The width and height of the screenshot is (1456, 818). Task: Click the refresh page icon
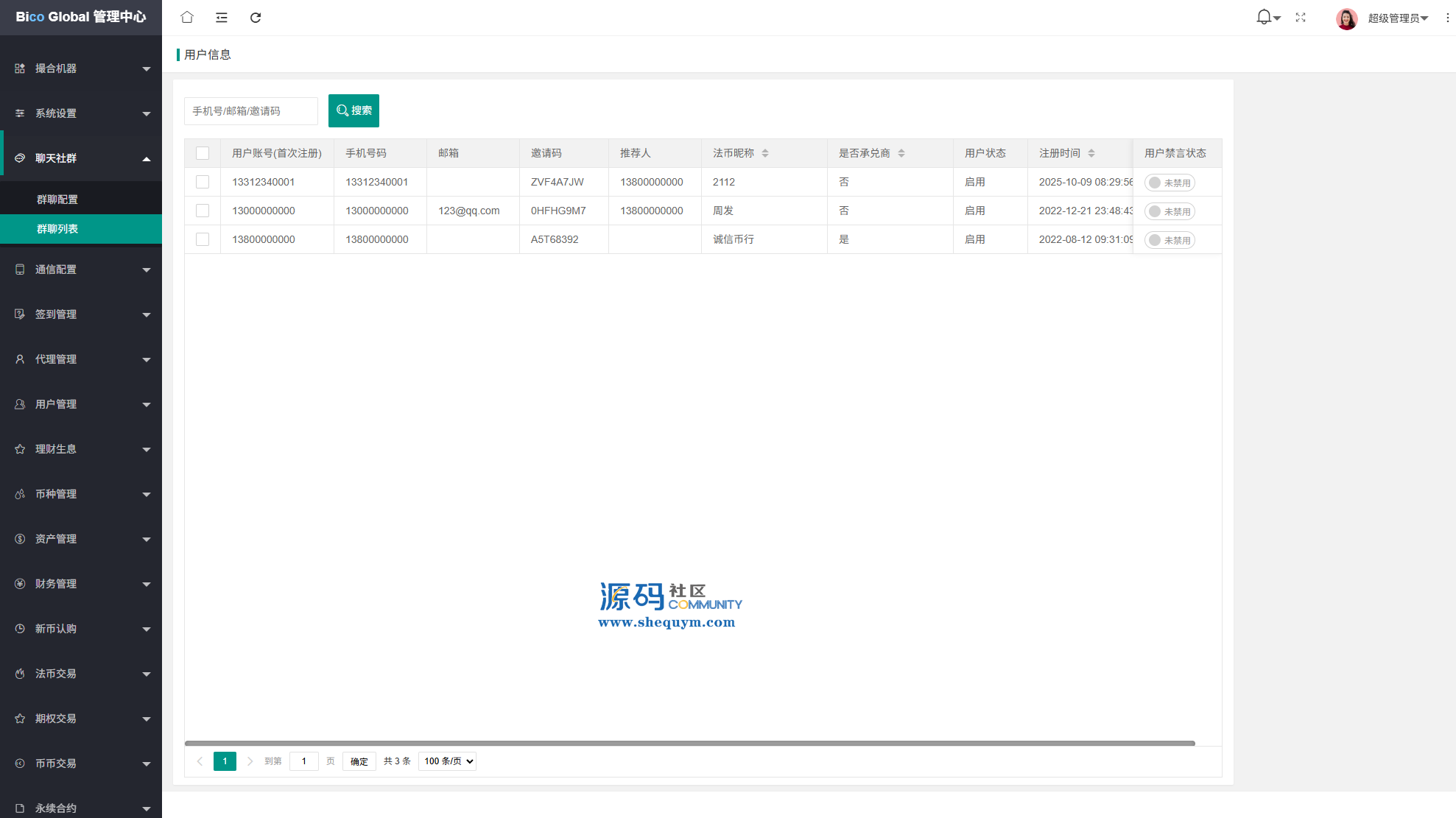(256, 18)
